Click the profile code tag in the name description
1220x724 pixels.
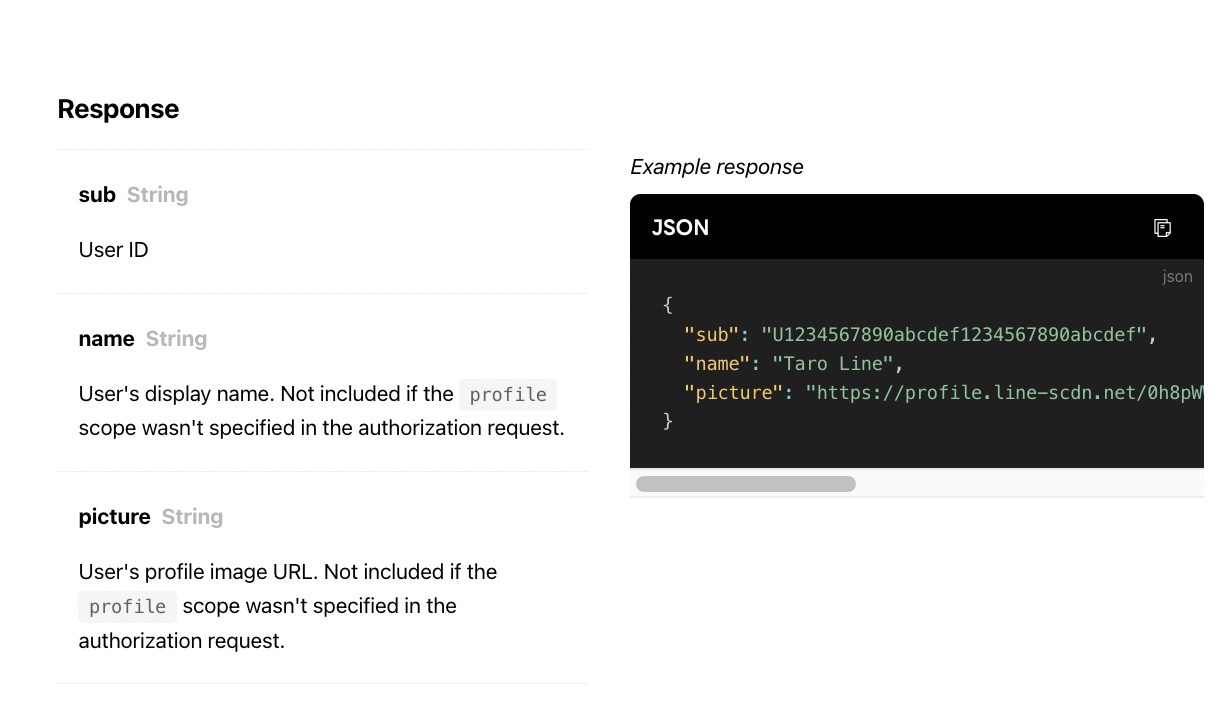coord(508,395)
